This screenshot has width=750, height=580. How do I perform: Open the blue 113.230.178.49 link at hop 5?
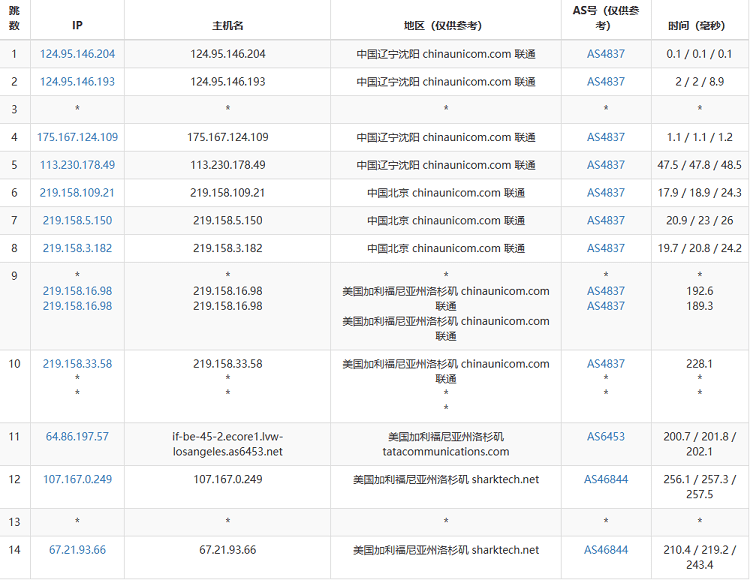(77, 165)
